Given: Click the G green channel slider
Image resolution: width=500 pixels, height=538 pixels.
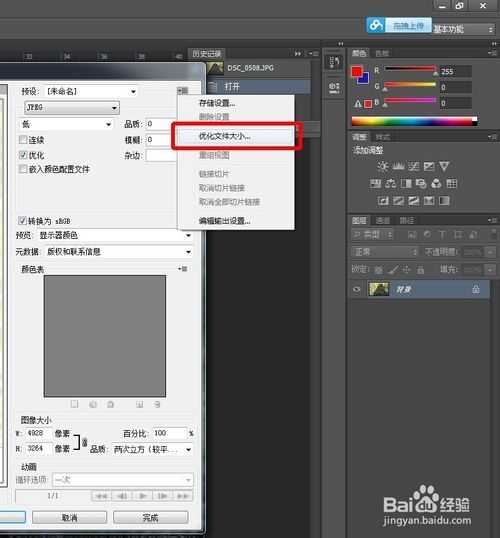Looking at the screenshot, I should [x=410, y=85].
